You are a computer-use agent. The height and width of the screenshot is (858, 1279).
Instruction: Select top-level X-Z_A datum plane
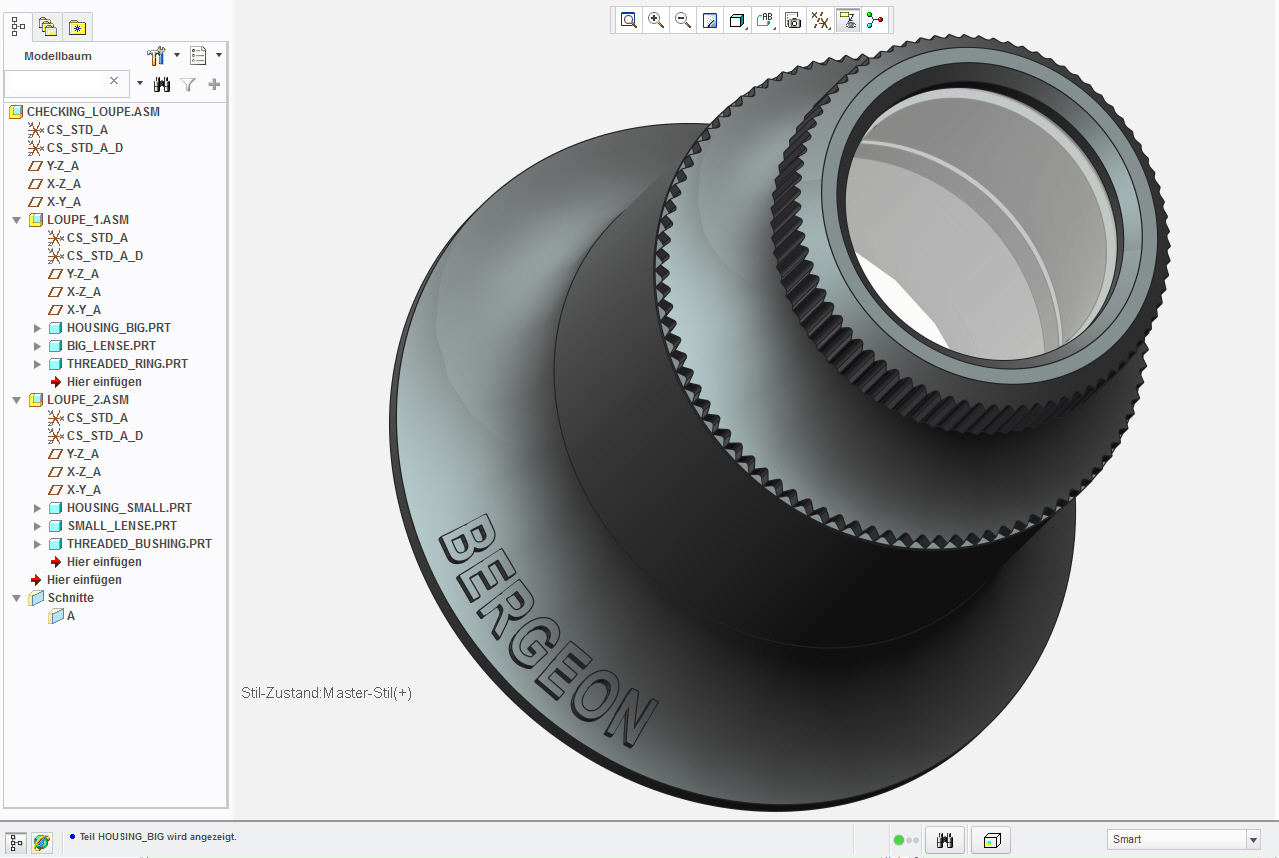point(64,184)
